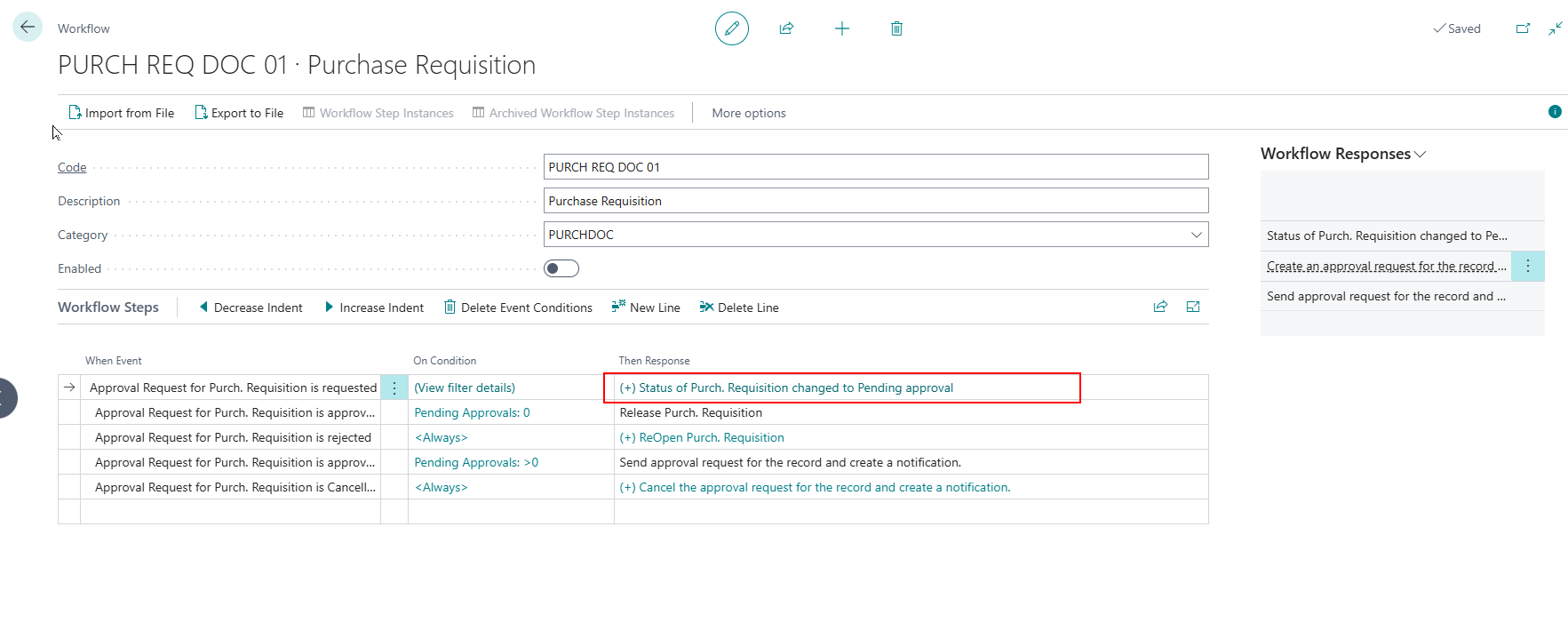Toggle the Enabled switch

point(561,268)
